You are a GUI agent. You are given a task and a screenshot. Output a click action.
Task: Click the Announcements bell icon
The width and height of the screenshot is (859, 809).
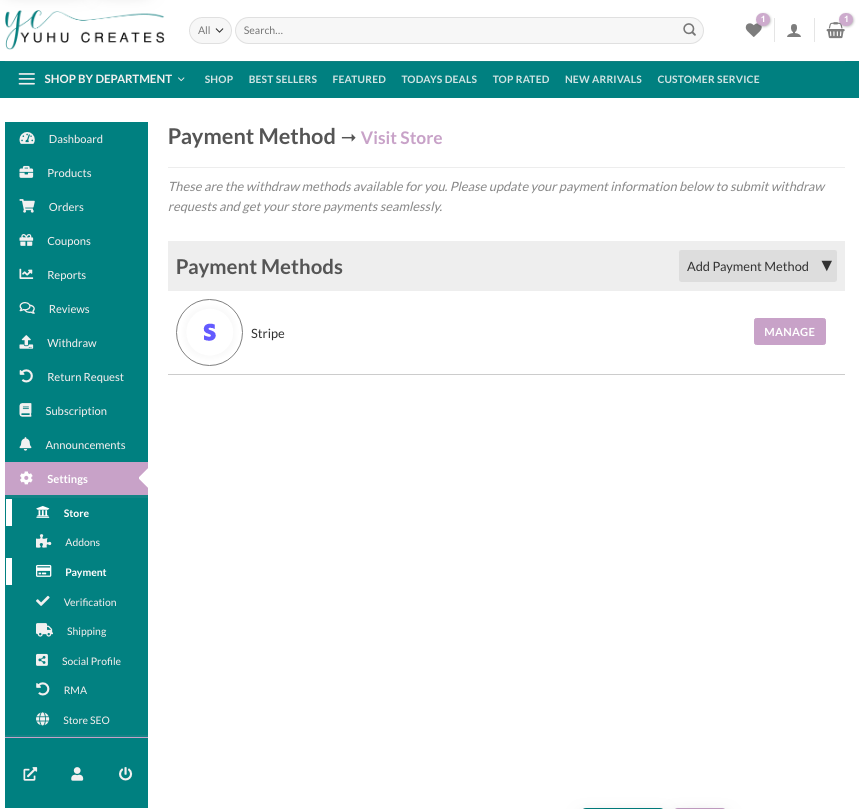coord(25,444)
